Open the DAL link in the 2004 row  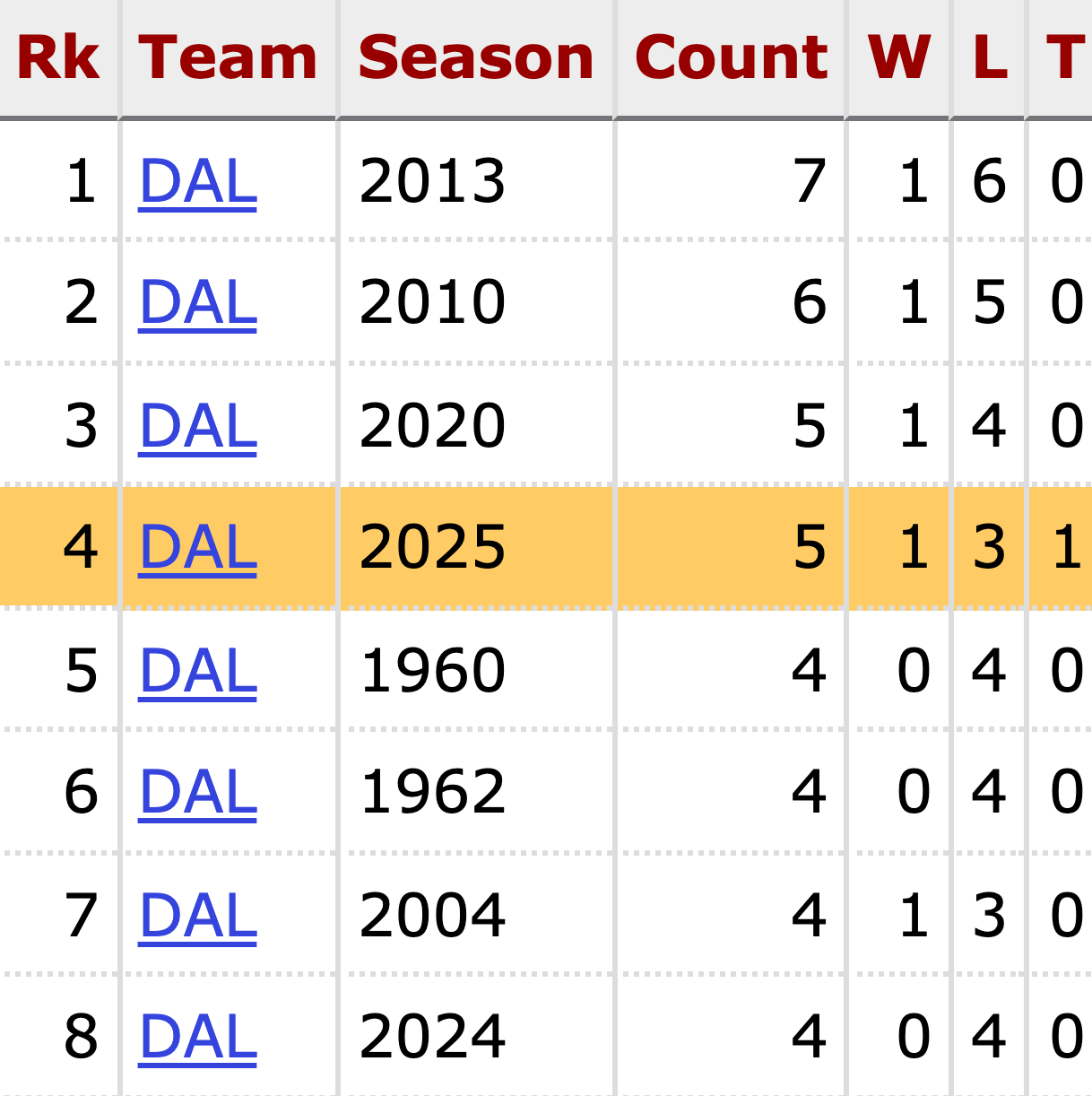(198, 915)
